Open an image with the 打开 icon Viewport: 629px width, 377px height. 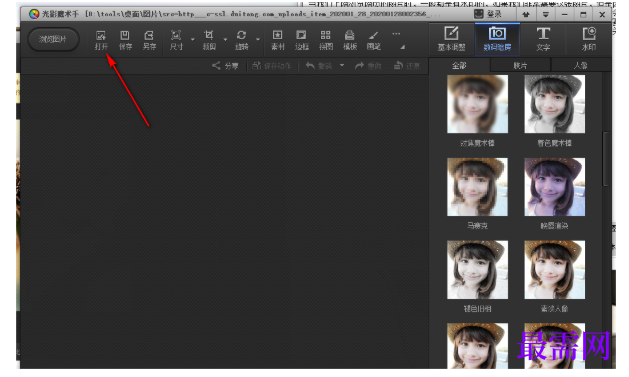pos(101,40)
